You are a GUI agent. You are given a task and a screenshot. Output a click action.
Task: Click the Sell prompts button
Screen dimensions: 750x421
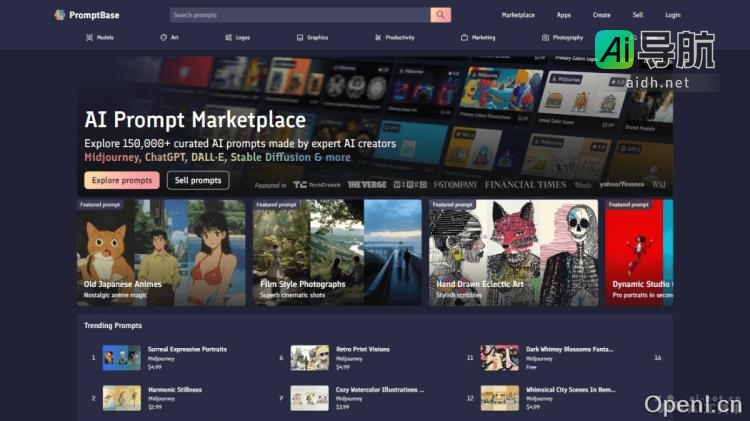(x=198, y=180)
